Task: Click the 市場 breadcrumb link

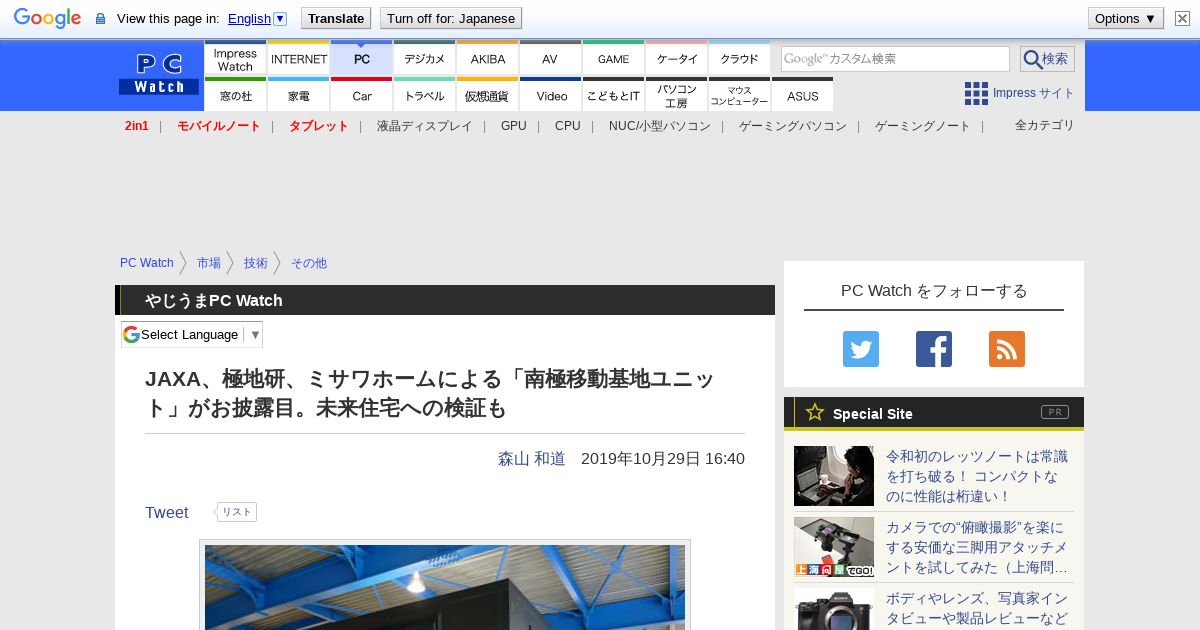Action: coord(209,263)
